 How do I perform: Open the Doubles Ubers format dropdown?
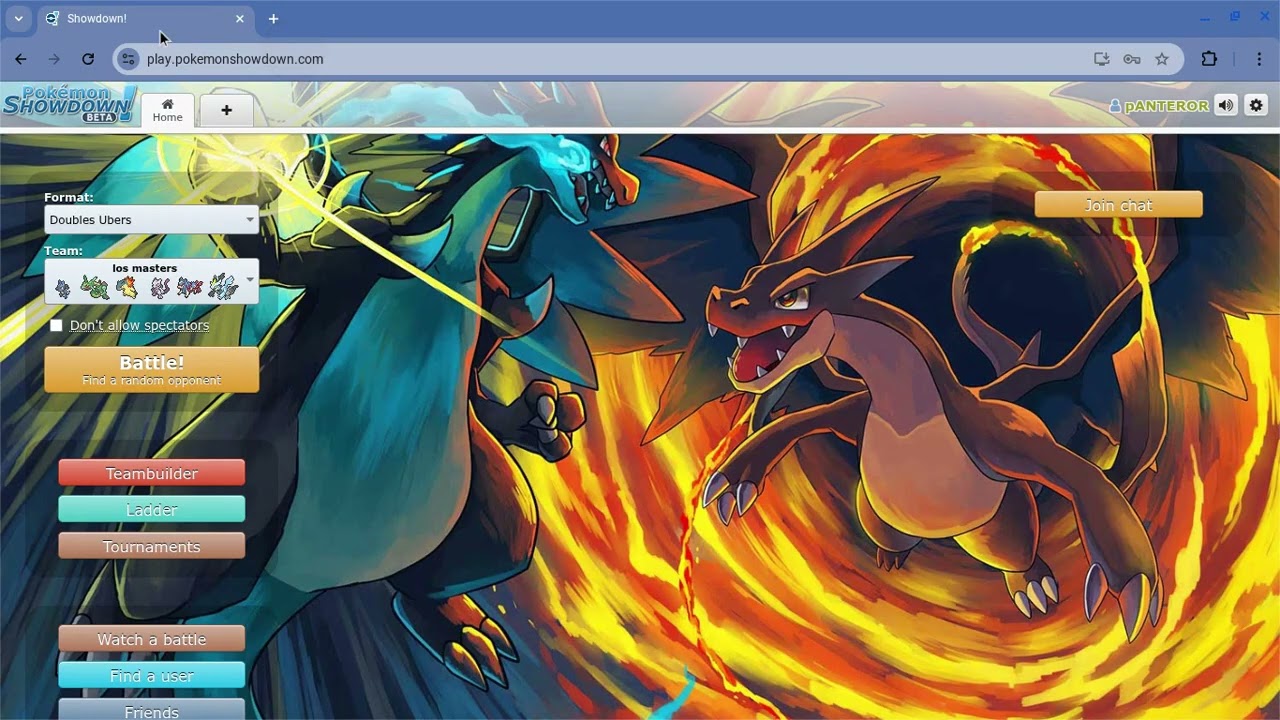[x=152, y=220]
